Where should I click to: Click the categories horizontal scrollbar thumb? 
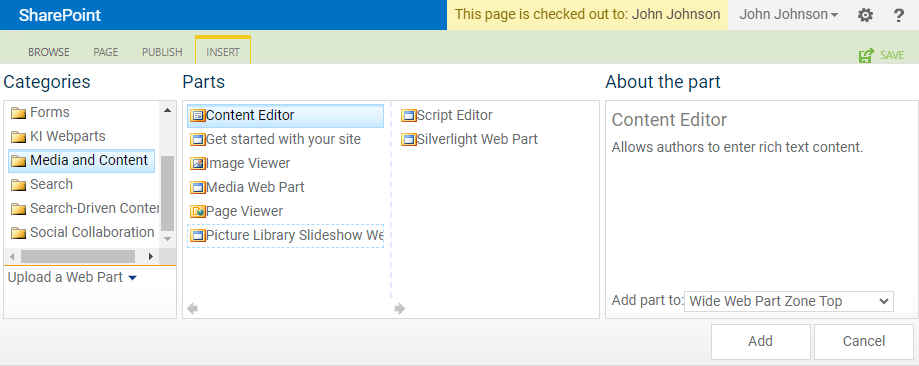(78, 256)
